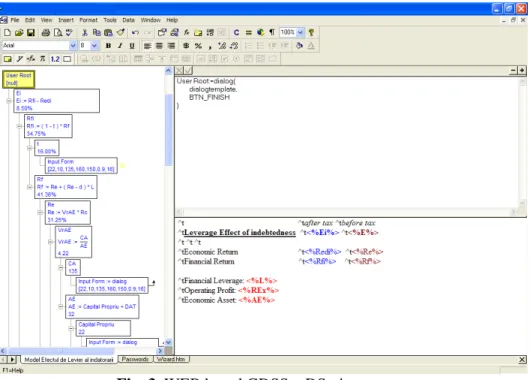
Task: Collapse the Capital Propriu tree node
Action: (x=71, y=328)
